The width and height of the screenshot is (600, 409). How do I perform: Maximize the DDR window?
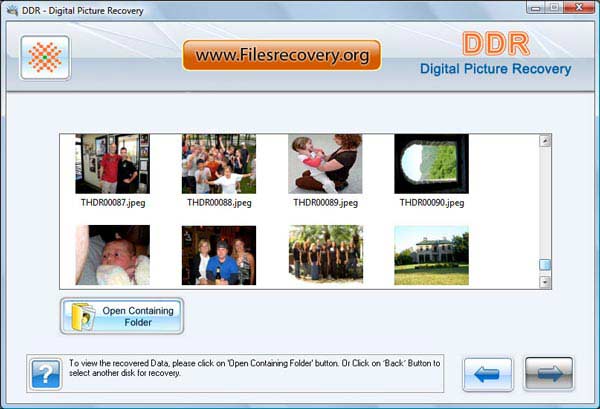[x=554, y=8]
